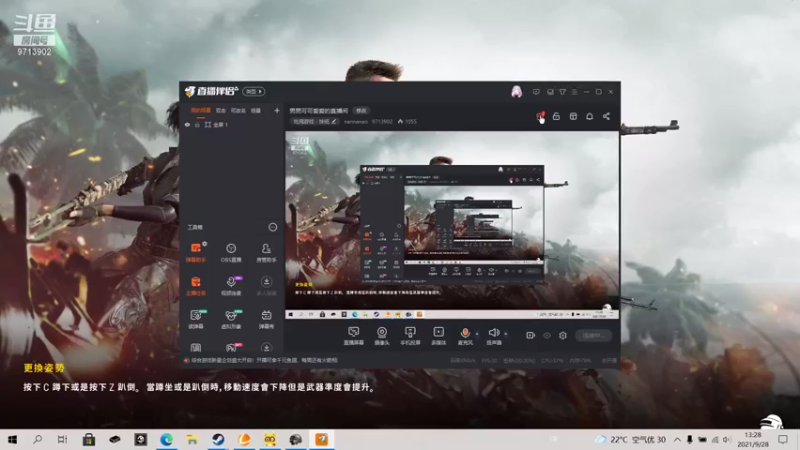
Task: Open Steam from taskbar
Action: (x=218, y=439)
